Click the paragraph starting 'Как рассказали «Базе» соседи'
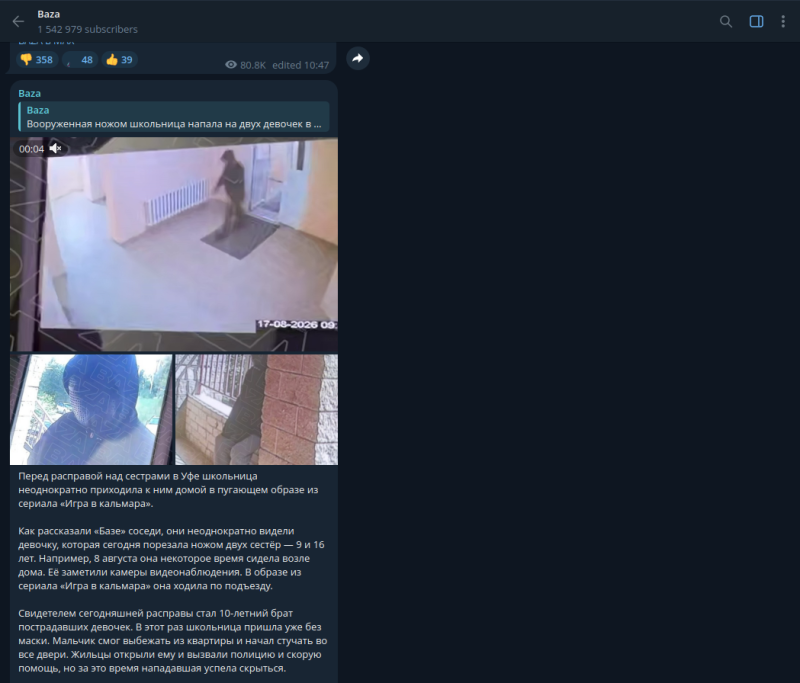The width and height of the screenshot is (800, 683). pos(171,559)
